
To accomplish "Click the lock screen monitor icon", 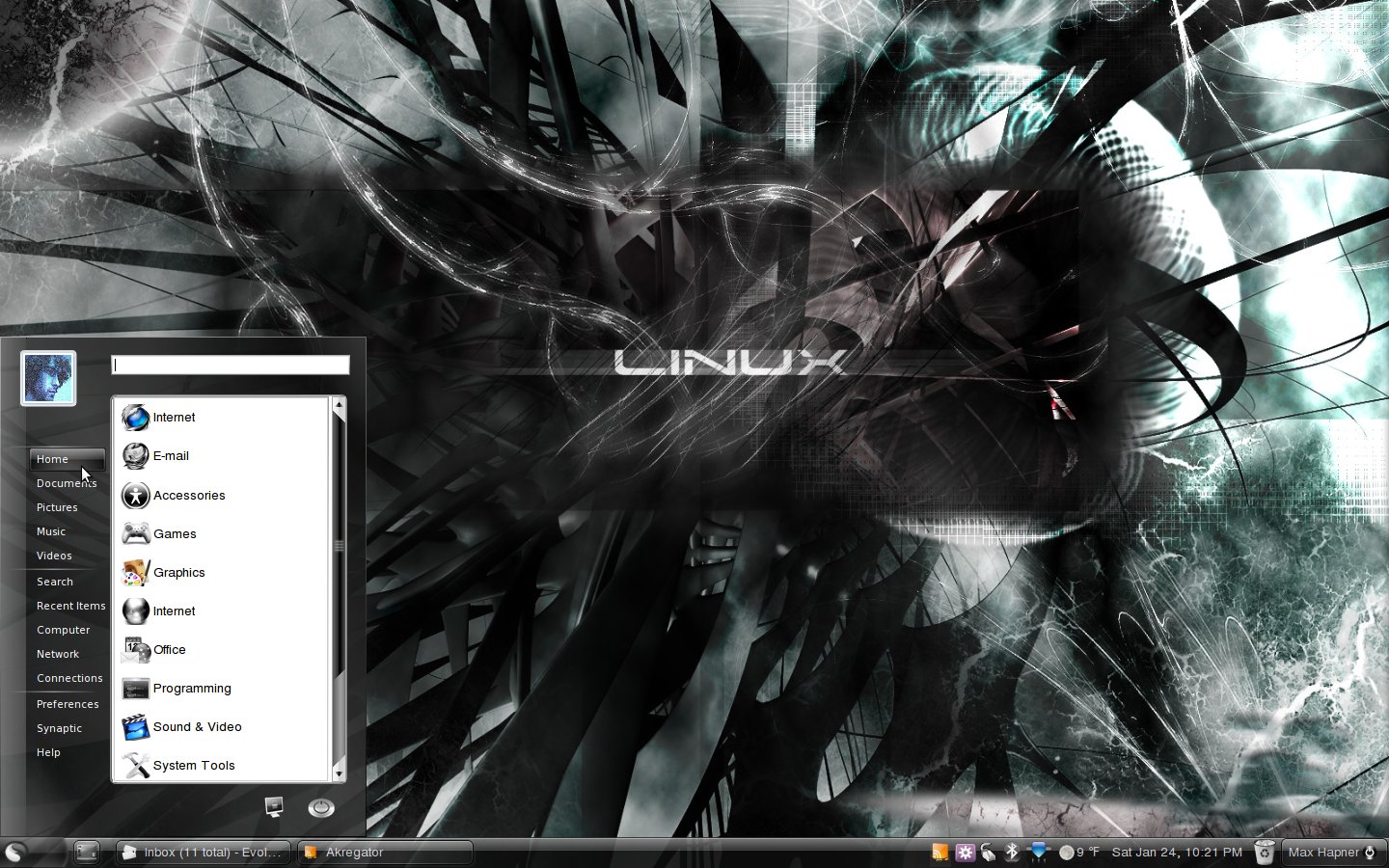I will point(274,806).
